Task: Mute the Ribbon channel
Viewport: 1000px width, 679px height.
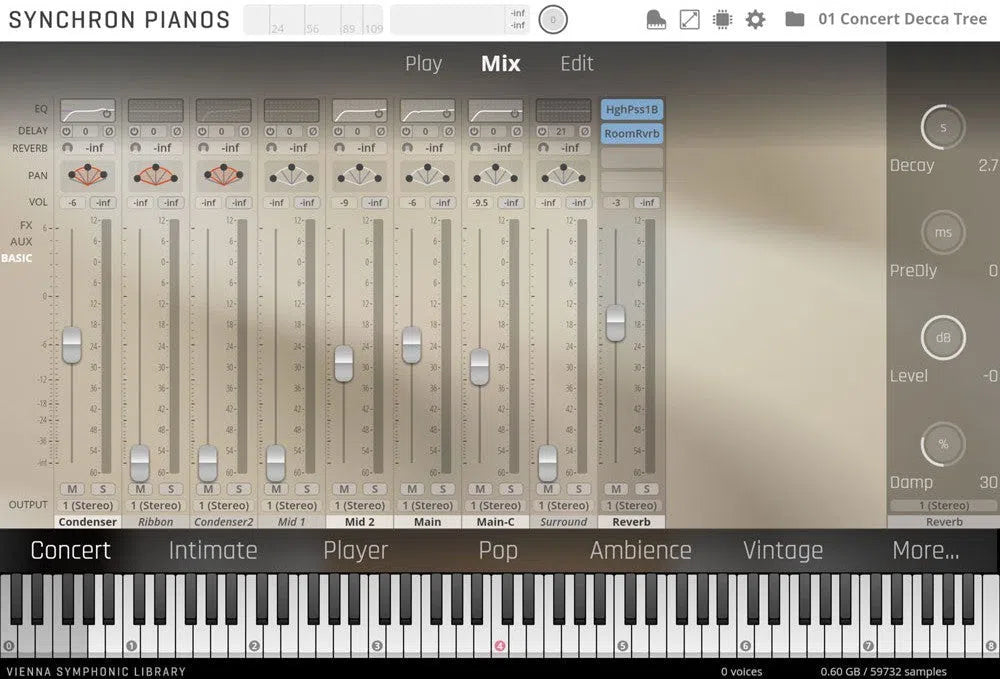Action: click(x=140, y=489)
